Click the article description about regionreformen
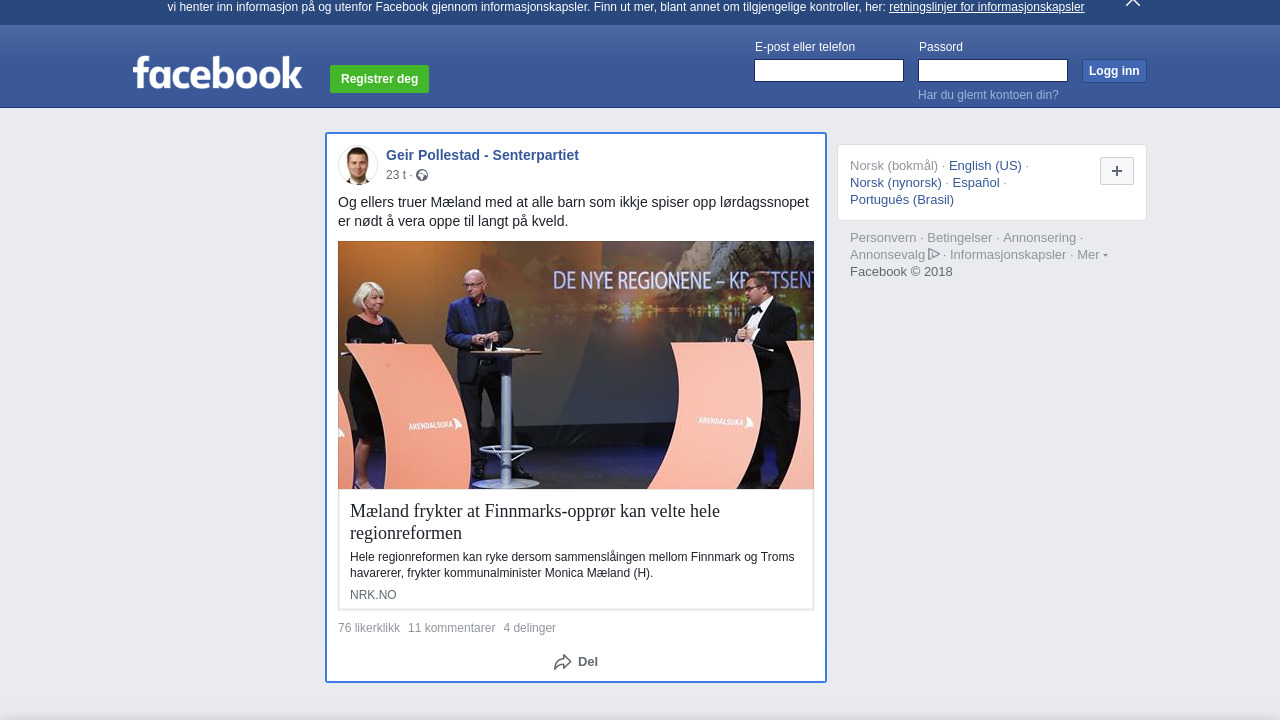The image size is (1280, 720). tap(572, 565)
